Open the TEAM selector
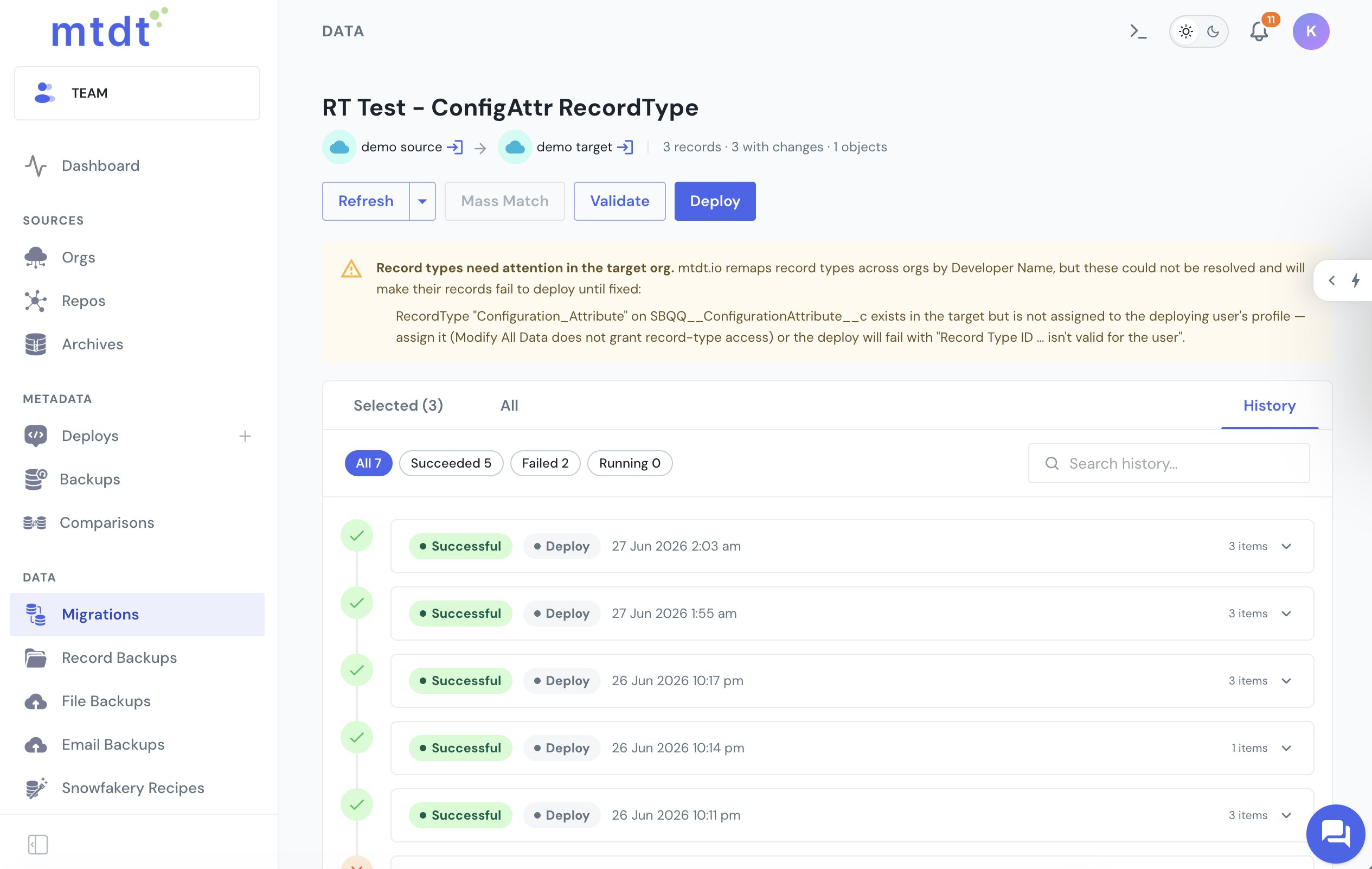Image resolution: width=1372 pixels, height=869 pixels. 137,93
